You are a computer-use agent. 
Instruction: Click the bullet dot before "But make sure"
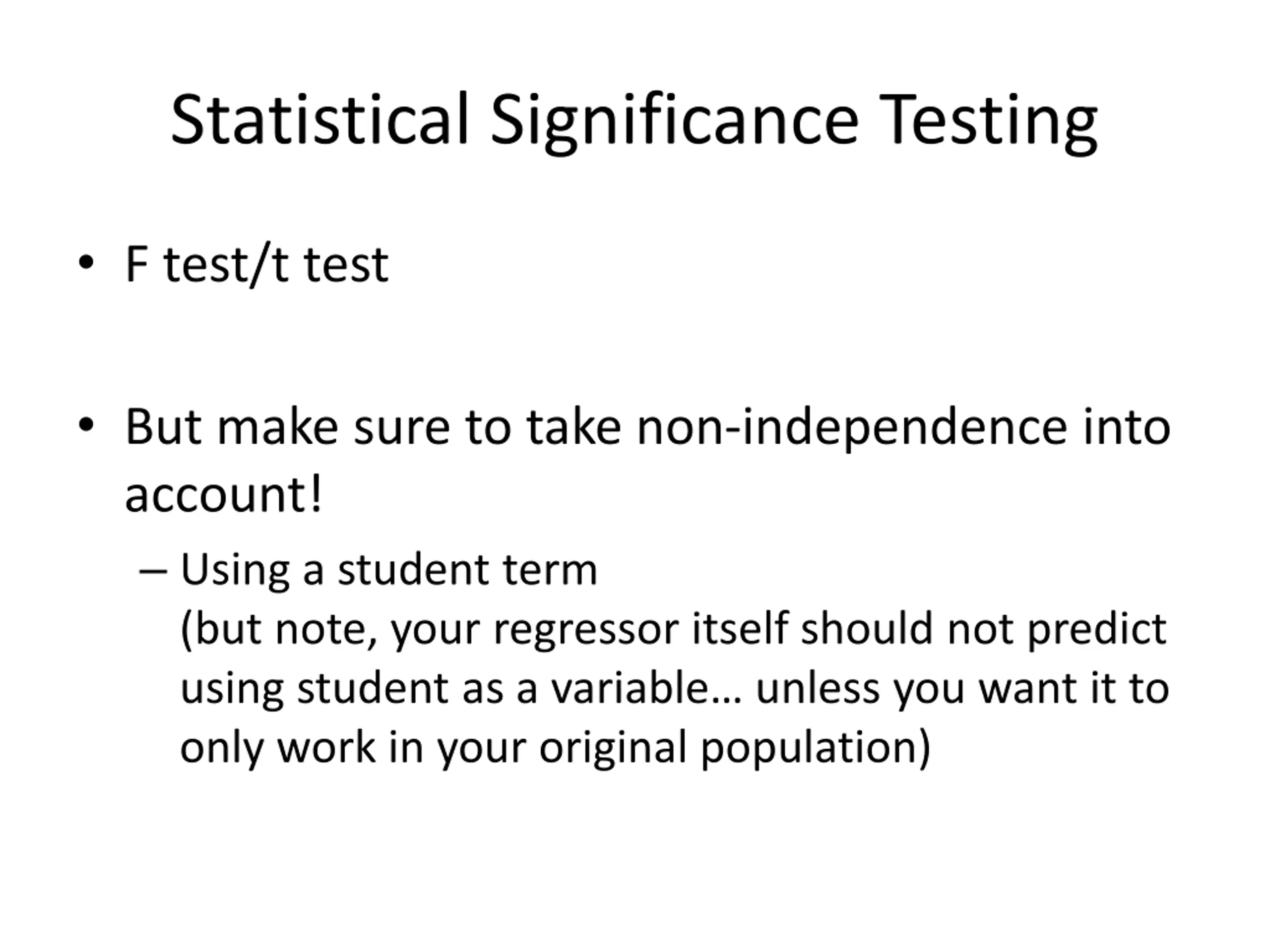point(86,426)
